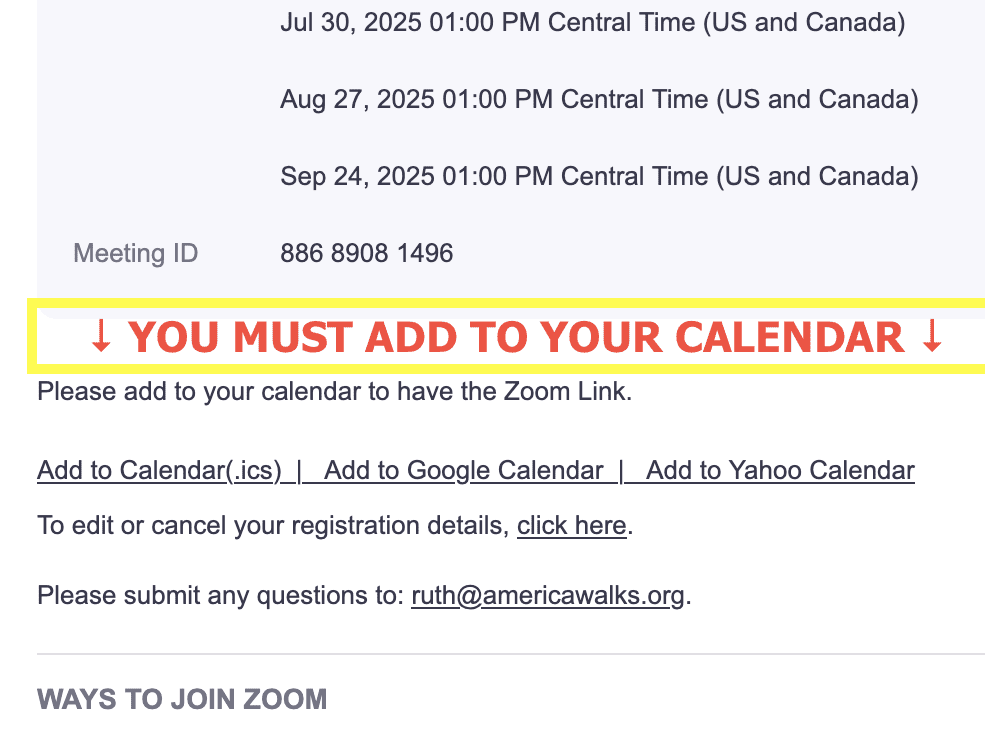Screen dimensions: 985x739
Task: Open the Add to Calendar(.ics) link
Action: coord(160,471)
